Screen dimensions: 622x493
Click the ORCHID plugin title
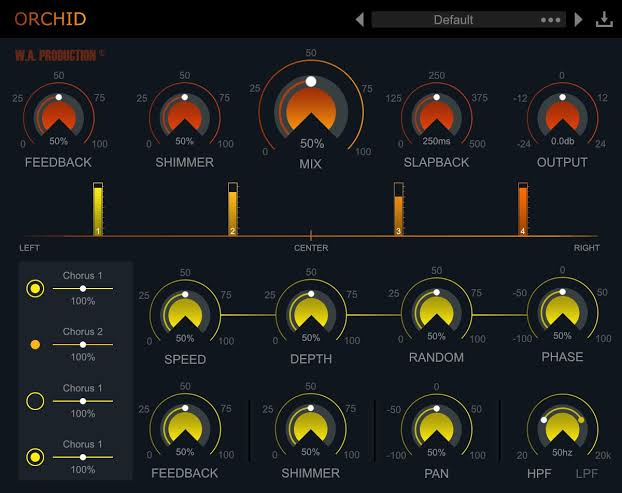click(x=48, y=19)
